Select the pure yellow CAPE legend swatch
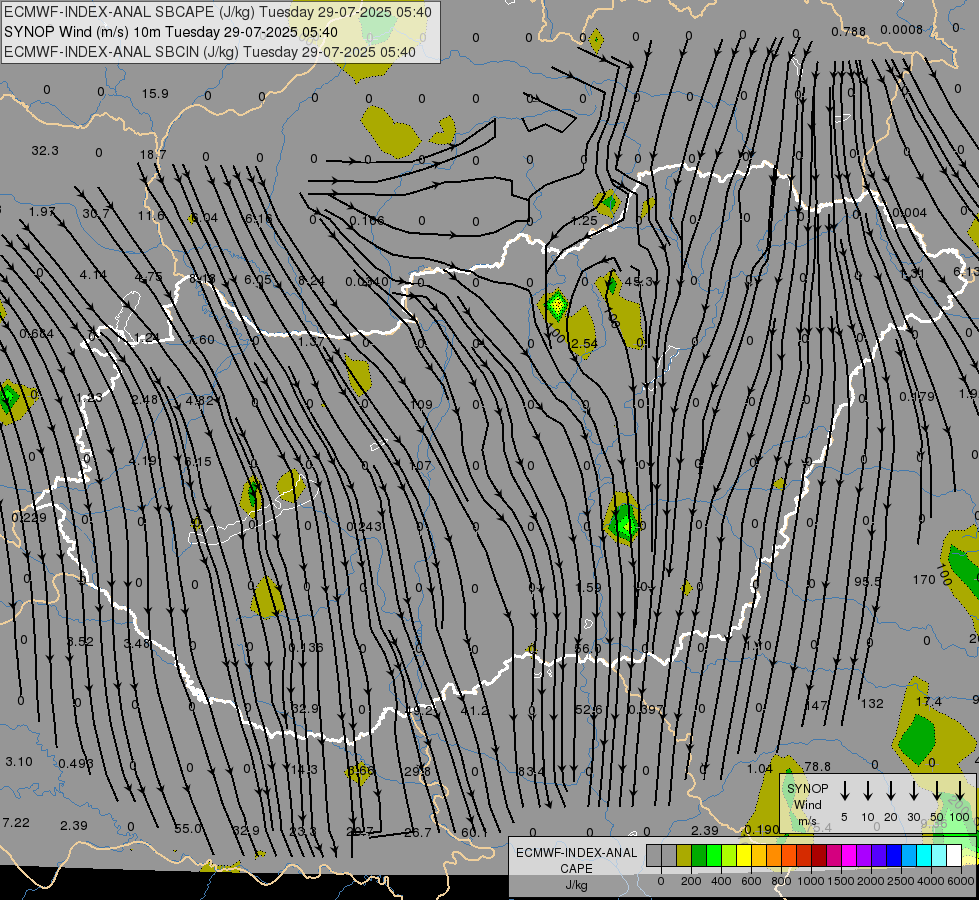The height and width of the screenshot is (900, 979). pyautogui.click(x=744, y=856)
